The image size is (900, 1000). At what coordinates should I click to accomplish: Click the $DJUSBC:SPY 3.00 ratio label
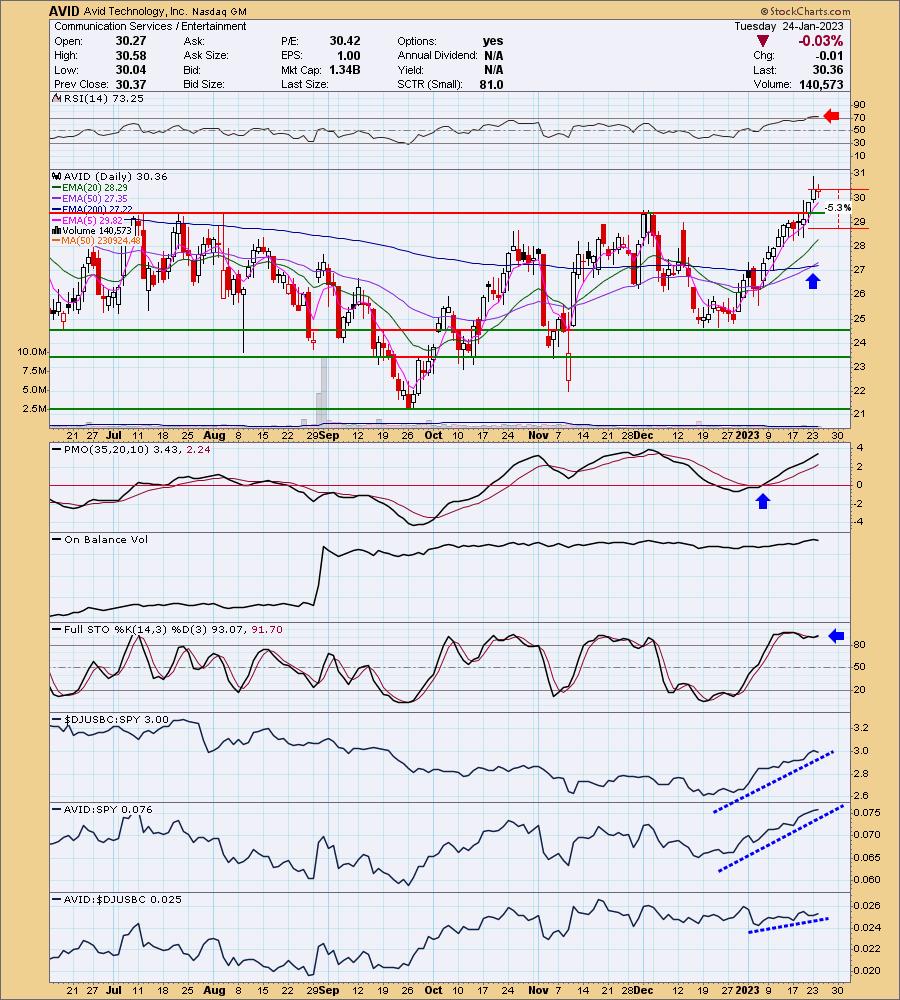point(116,719)
